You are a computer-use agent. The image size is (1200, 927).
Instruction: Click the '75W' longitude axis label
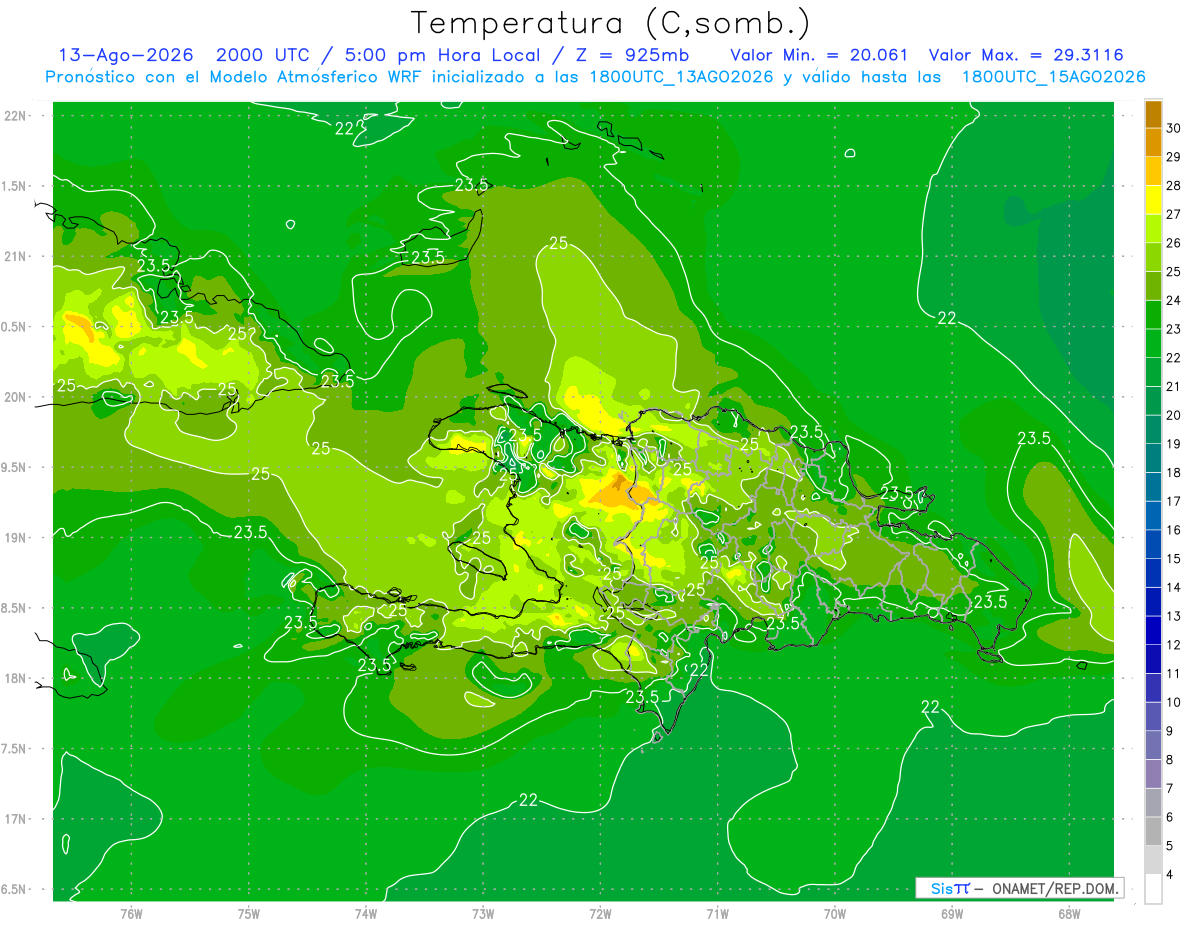[248, 913]
